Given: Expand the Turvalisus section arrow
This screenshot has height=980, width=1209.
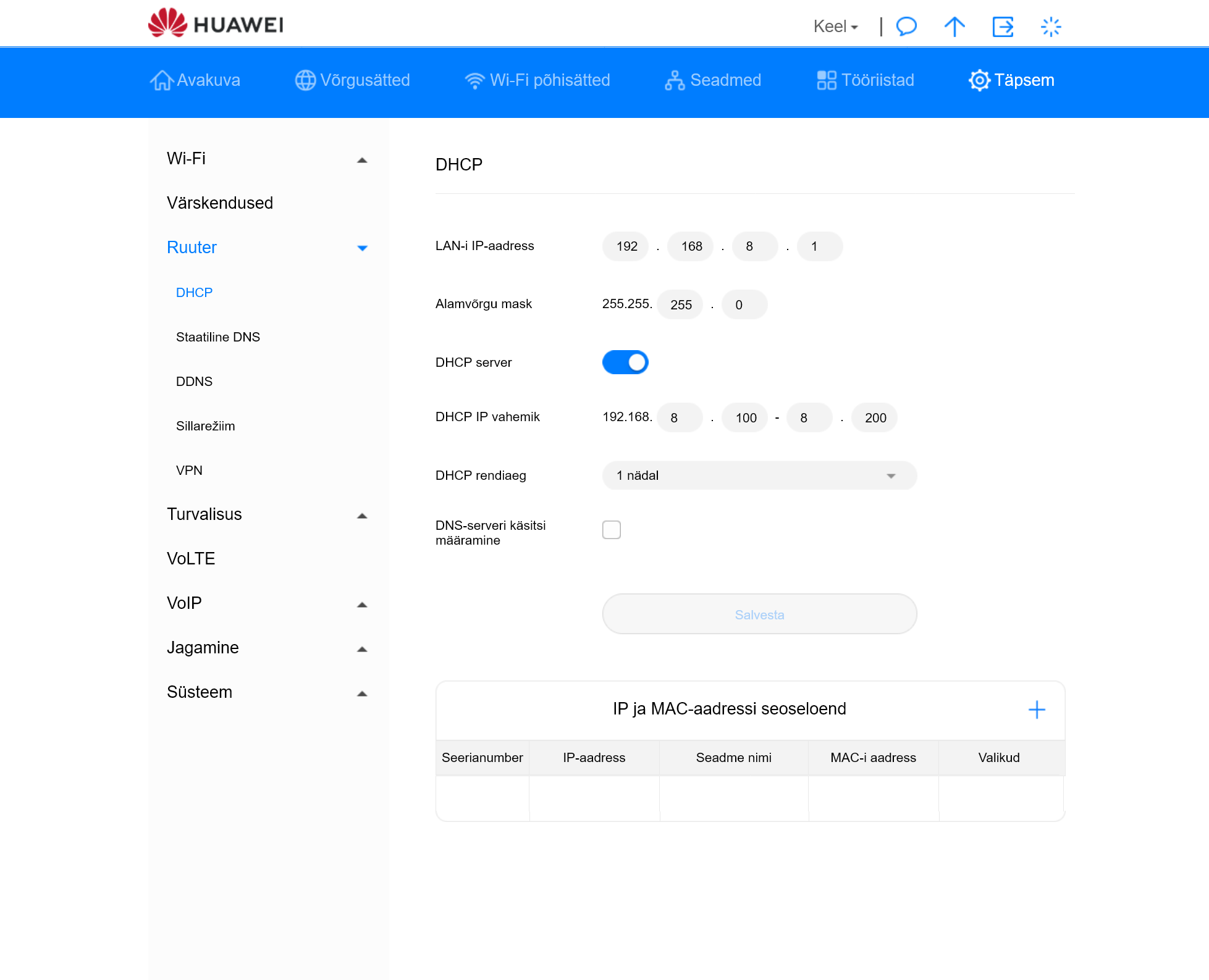Looking at the screenshot, I should 362,516.
